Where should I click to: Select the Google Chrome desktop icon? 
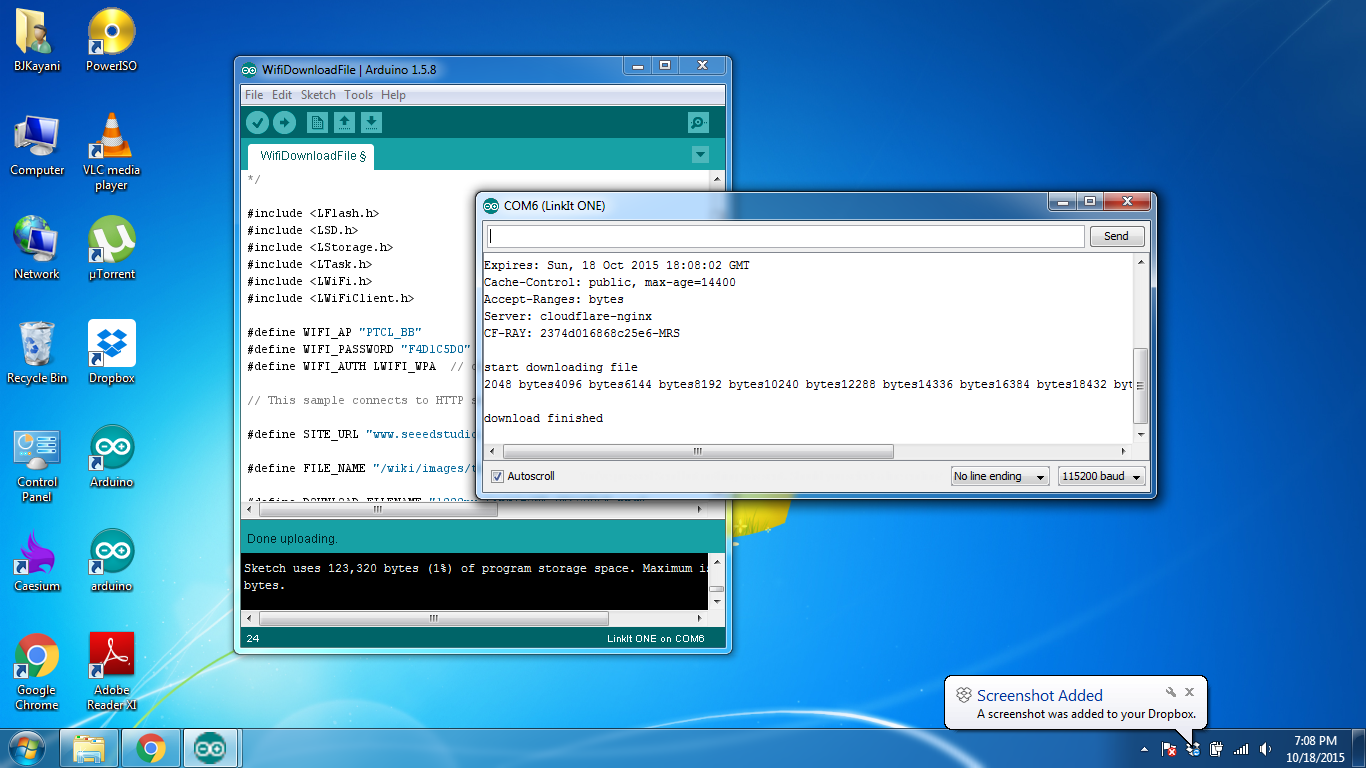click(37, 673)
